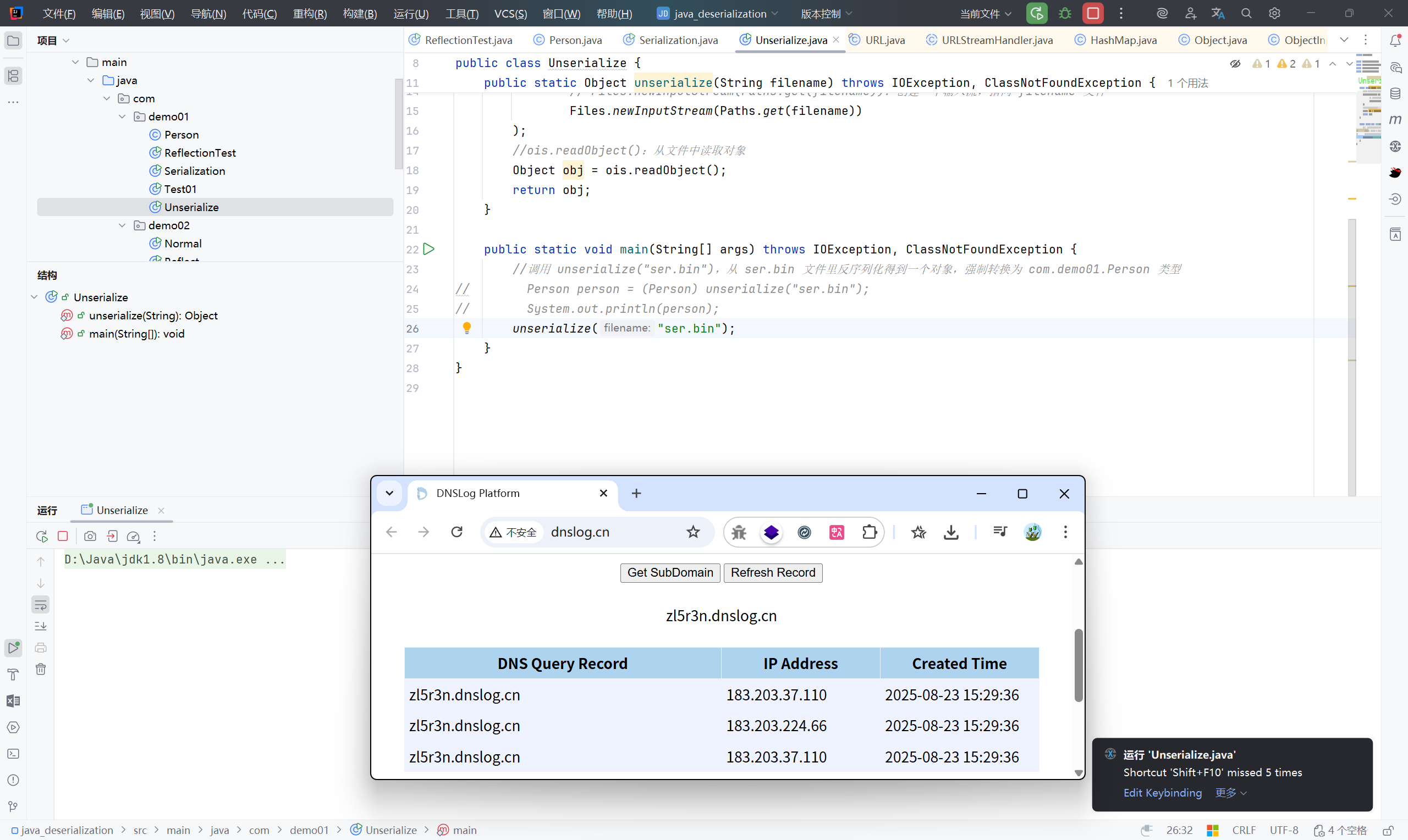Image resolution: width=1408 pixels, height=840 pixels.
Task: Rerun Unserialize from run panel toolbar
Action: (x=41, y=536)
